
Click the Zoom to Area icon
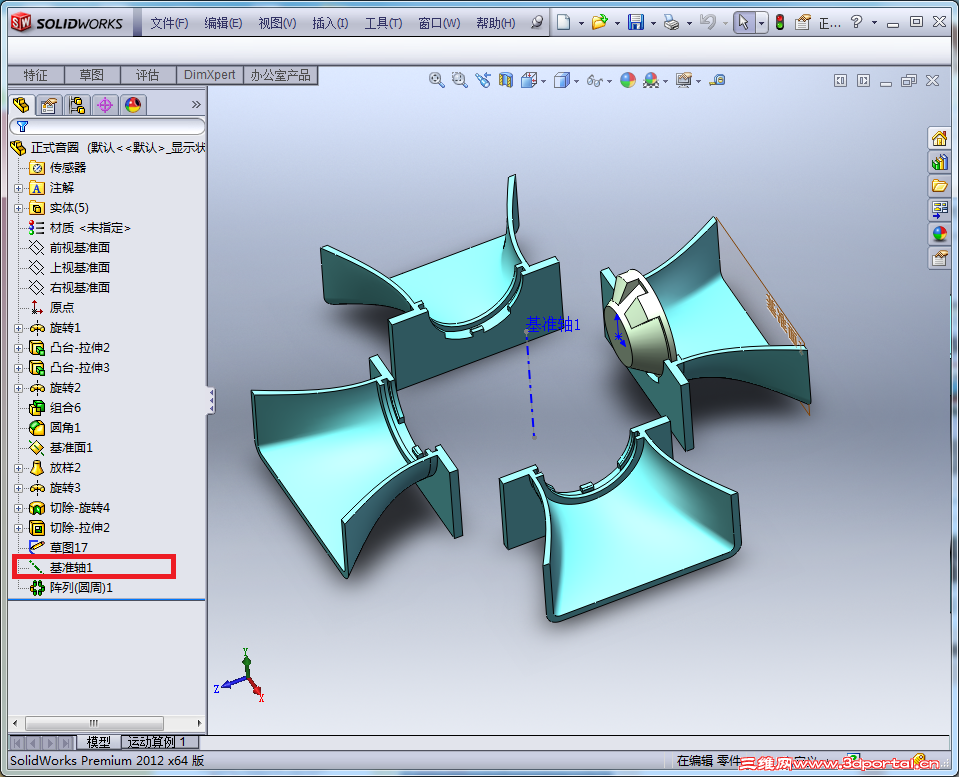pyautogui.click(x=459, y=80)
